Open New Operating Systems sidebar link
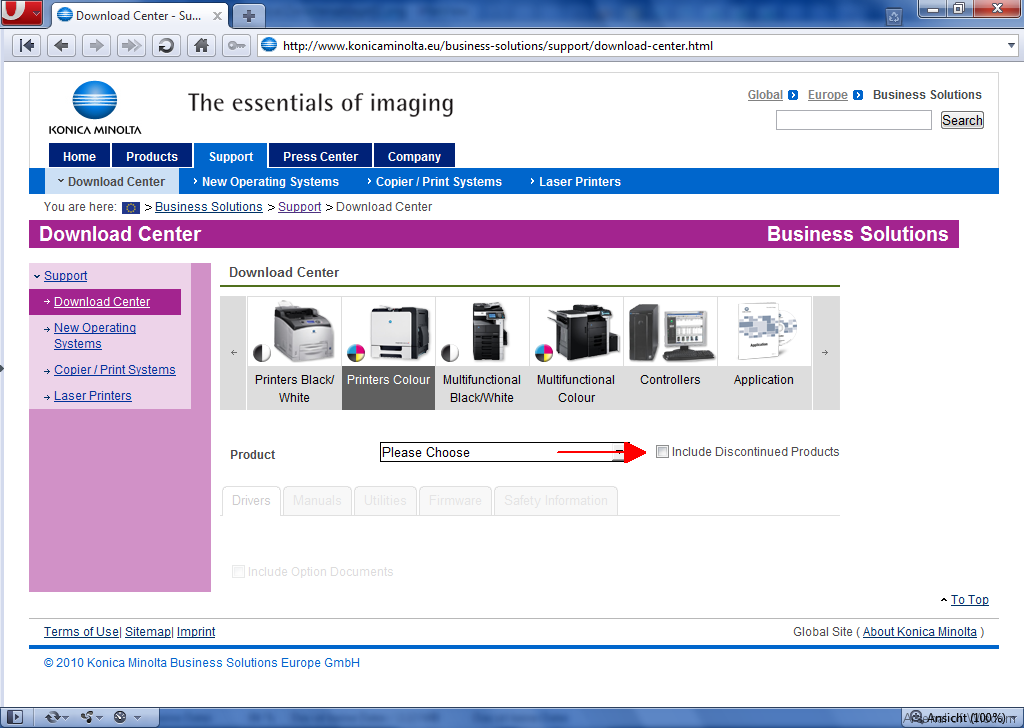Viewport: 1024px width, 728px height. (x=95, y=336)
